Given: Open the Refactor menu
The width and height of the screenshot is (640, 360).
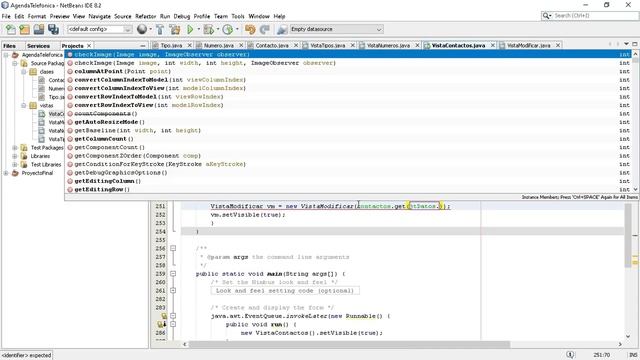Looking at the screenshot, I should point(146,16).
